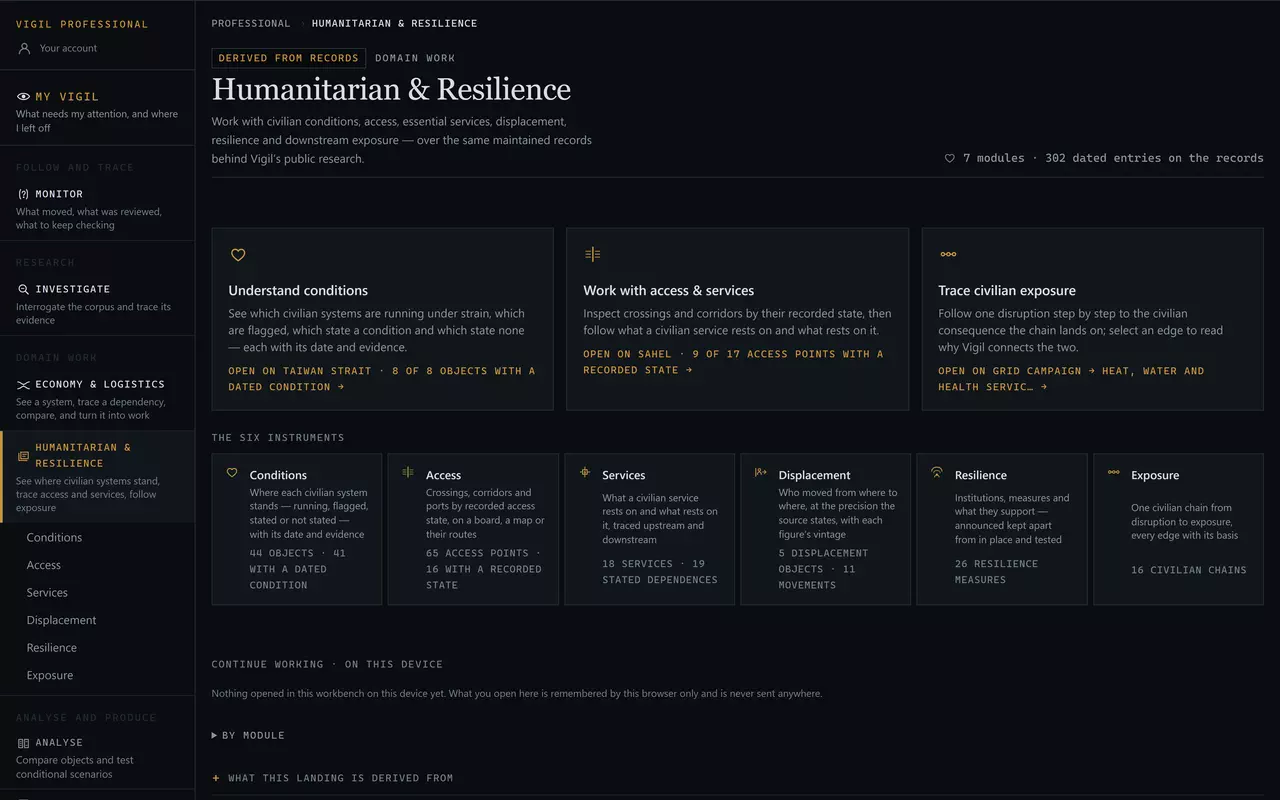The height and width of the screenshot is (800, 1280).
Task: Click the Analyse section icon
Action: coord(23,743)
